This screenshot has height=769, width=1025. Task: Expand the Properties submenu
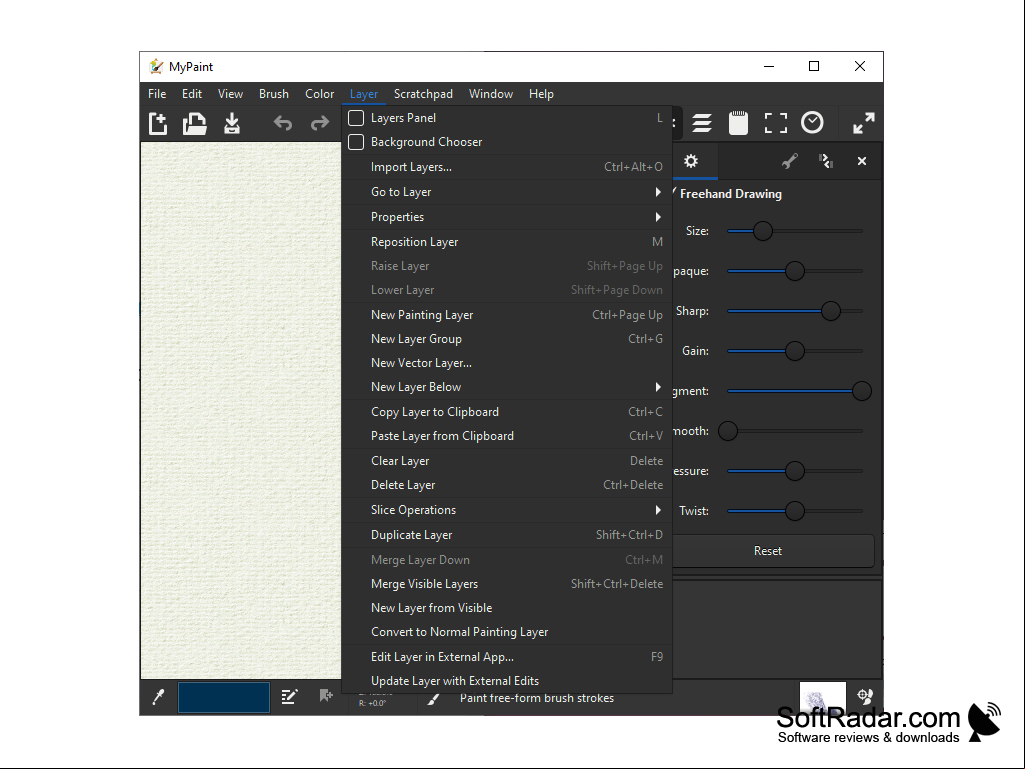(507, 216)
